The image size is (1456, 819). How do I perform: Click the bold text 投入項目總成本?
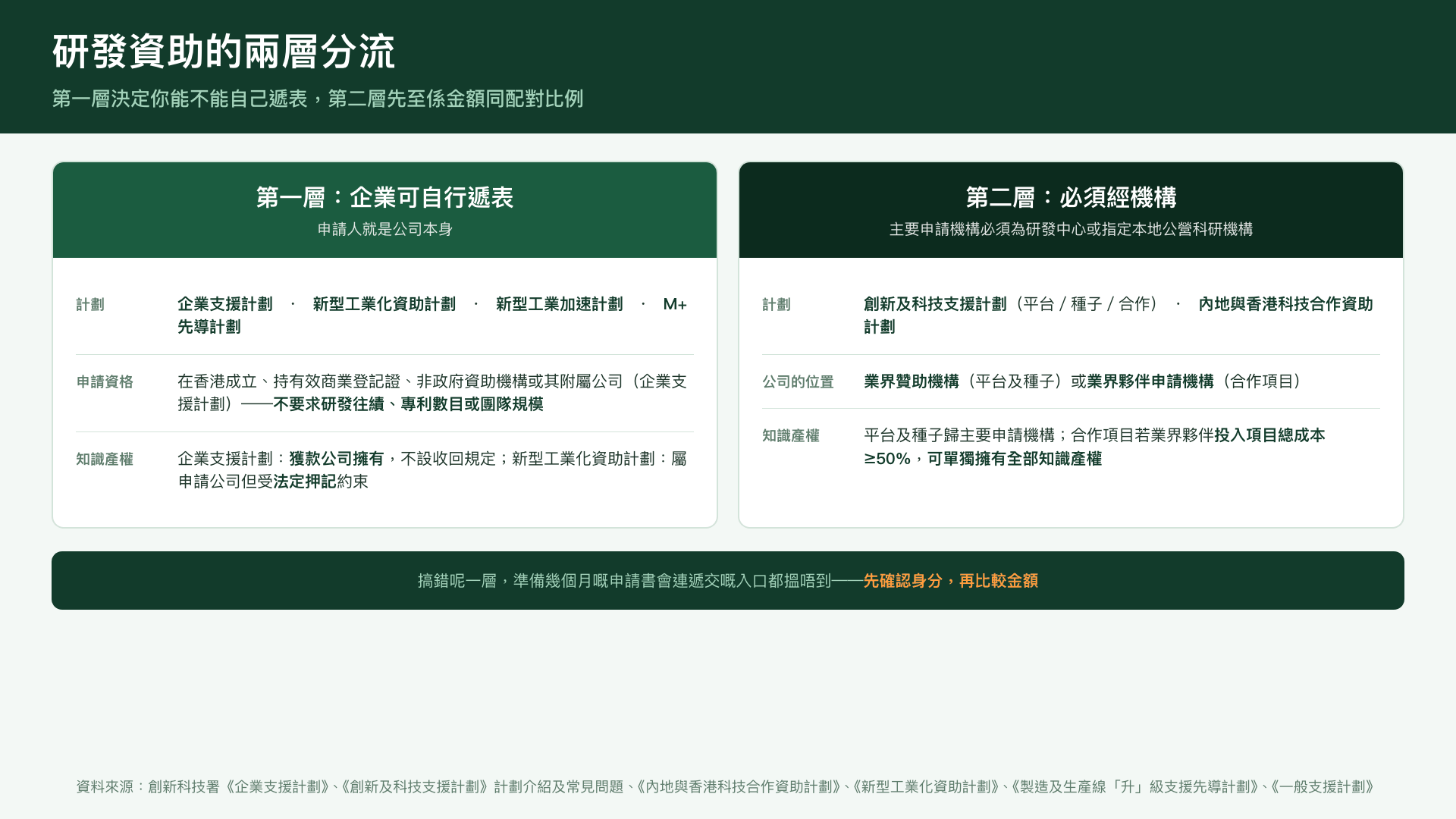point(1269,435)
